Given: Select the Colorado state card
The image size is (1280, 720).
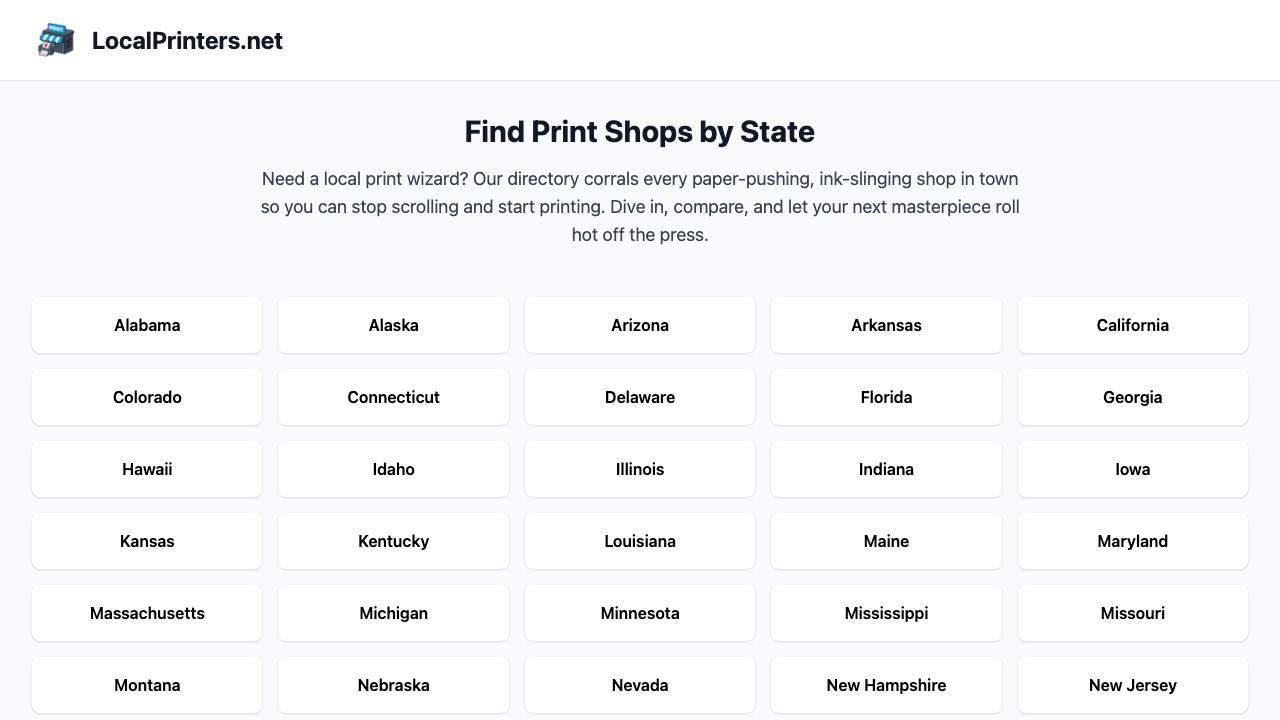Looking at the screenshot, I should click(x=147, y=397).
